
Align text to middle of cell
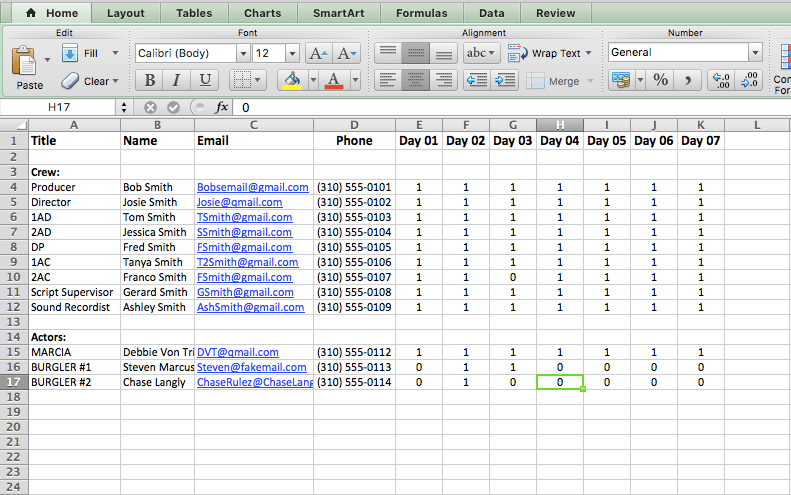point(416,52)
